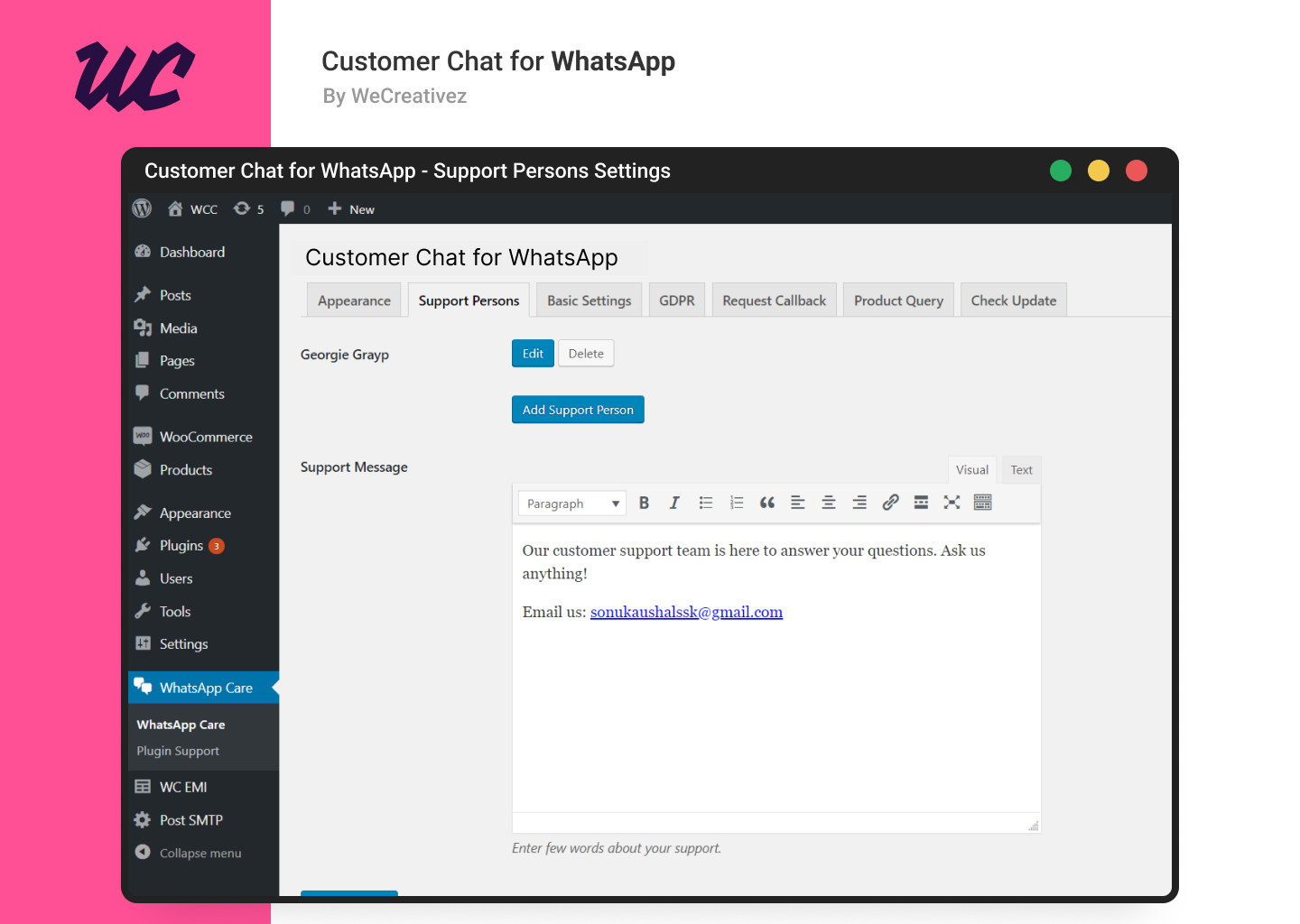The height and width of the screenshot is (924, 1300).
Task: Open Posts in sidebar
Action: [x=203, y=295]
